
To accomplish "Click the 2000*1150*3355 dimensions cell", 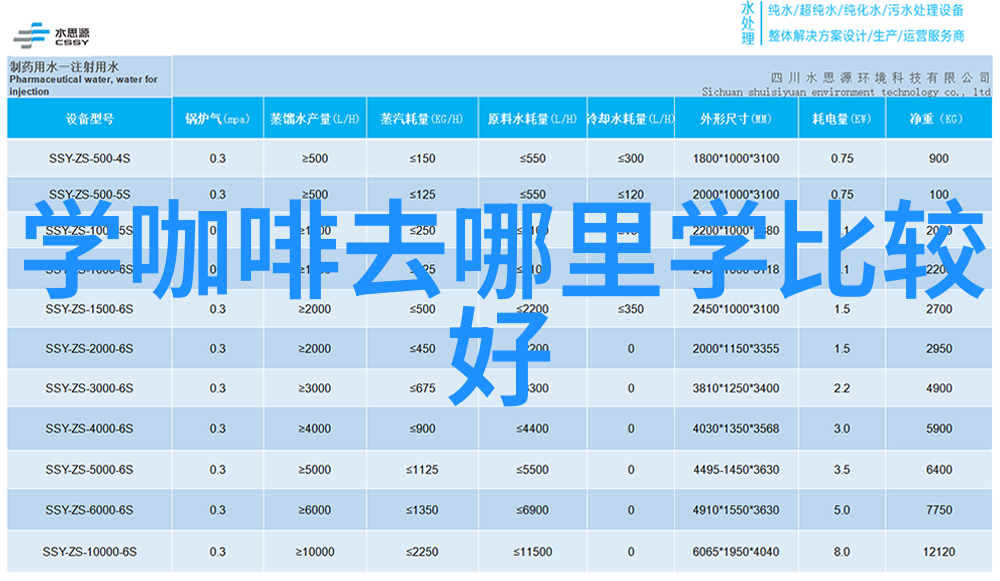I will pos(736,349).
